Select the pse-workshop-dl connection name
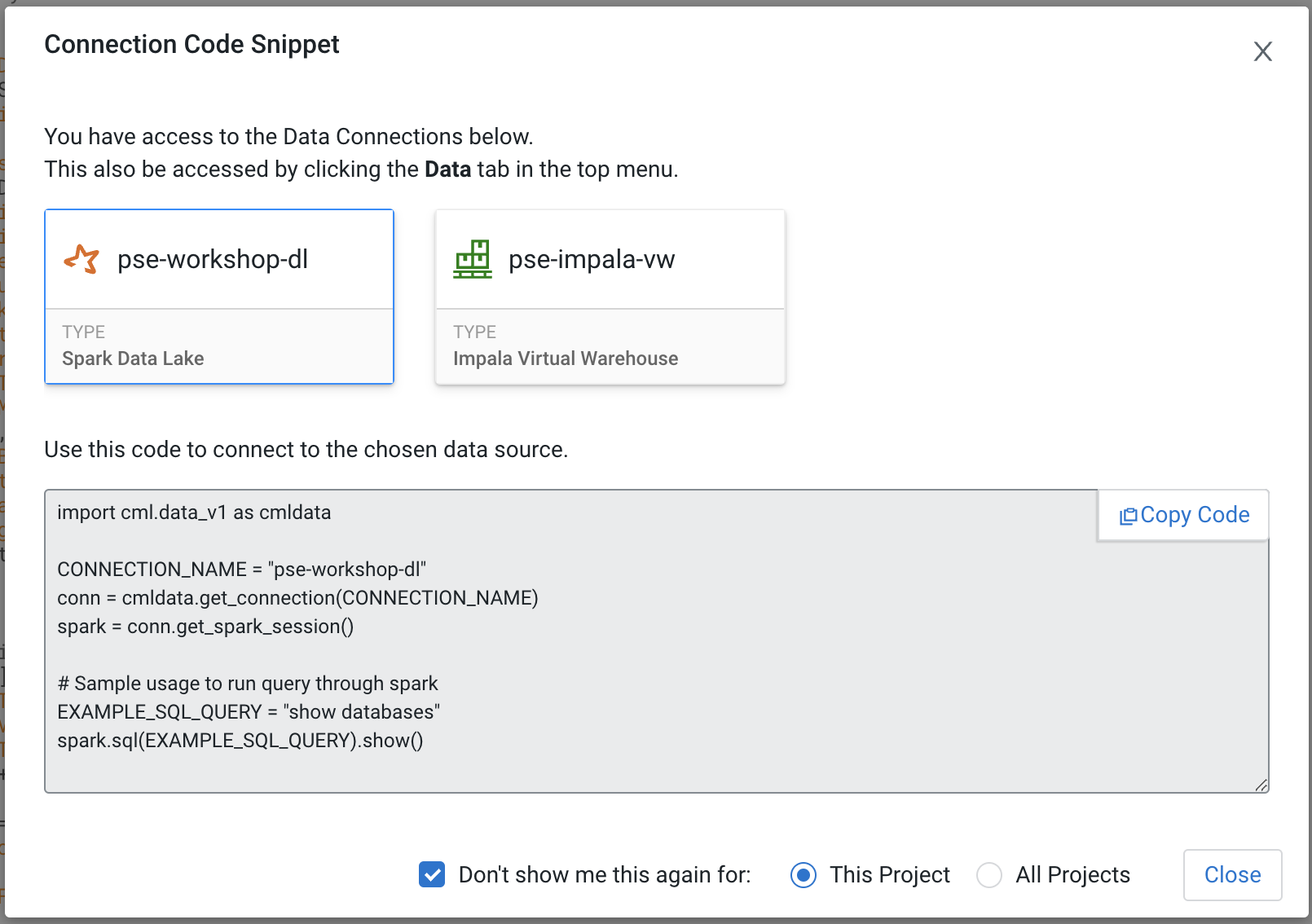Screen dimensions: 1312x924 tap(213, 259)
